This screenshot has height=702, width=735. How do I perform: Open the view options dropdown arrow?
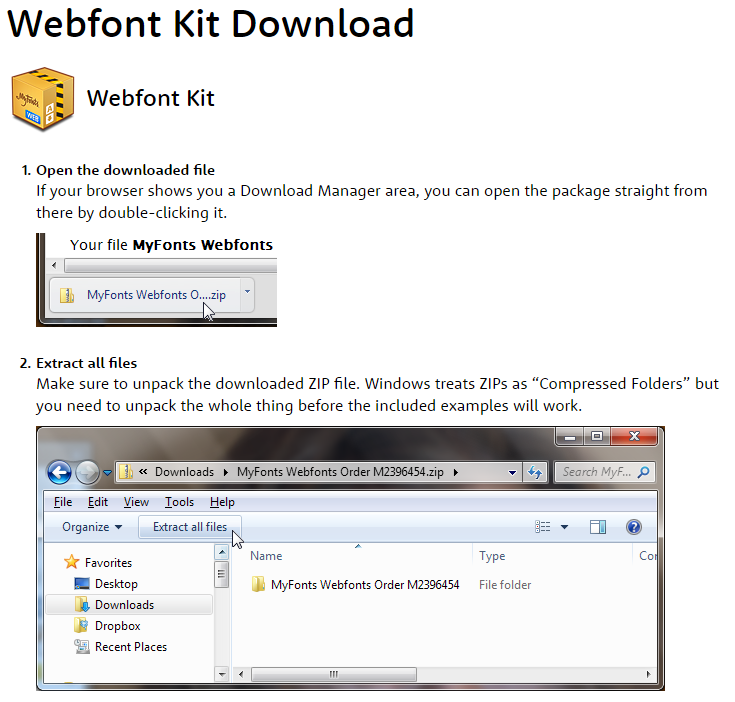click(x=564, y=527)
